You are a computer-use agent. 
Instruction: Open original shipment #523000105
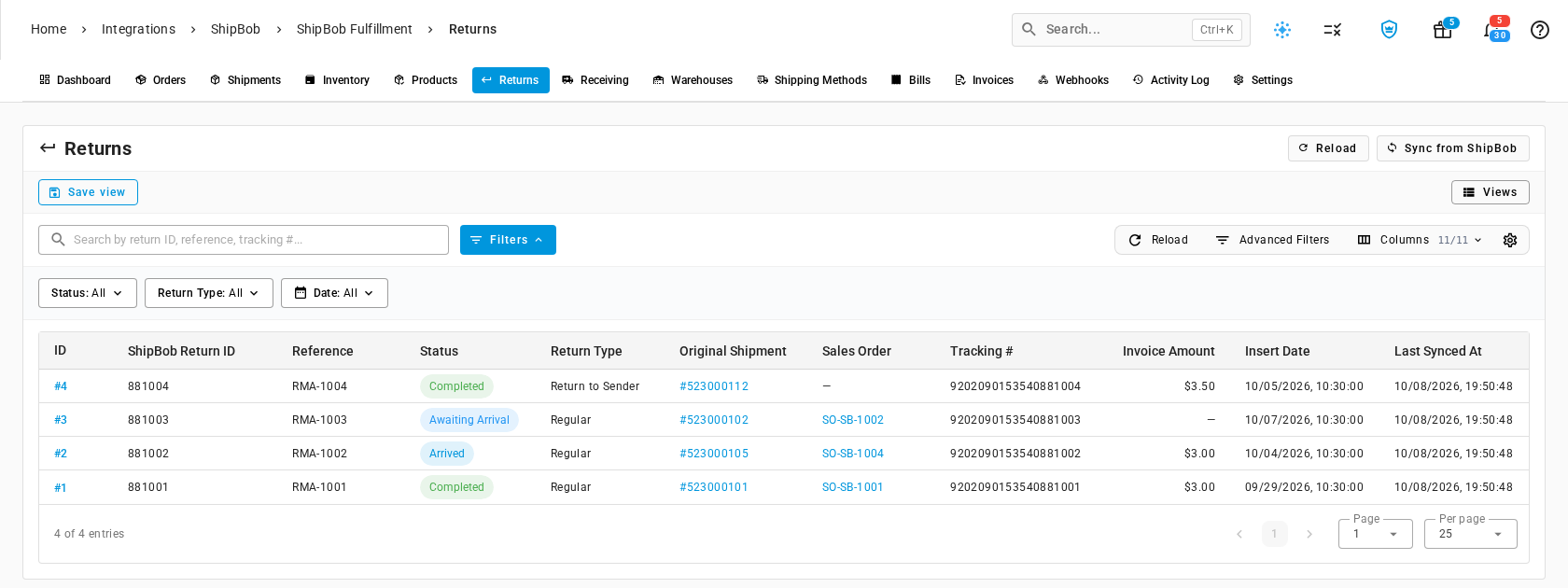[714, 454]
